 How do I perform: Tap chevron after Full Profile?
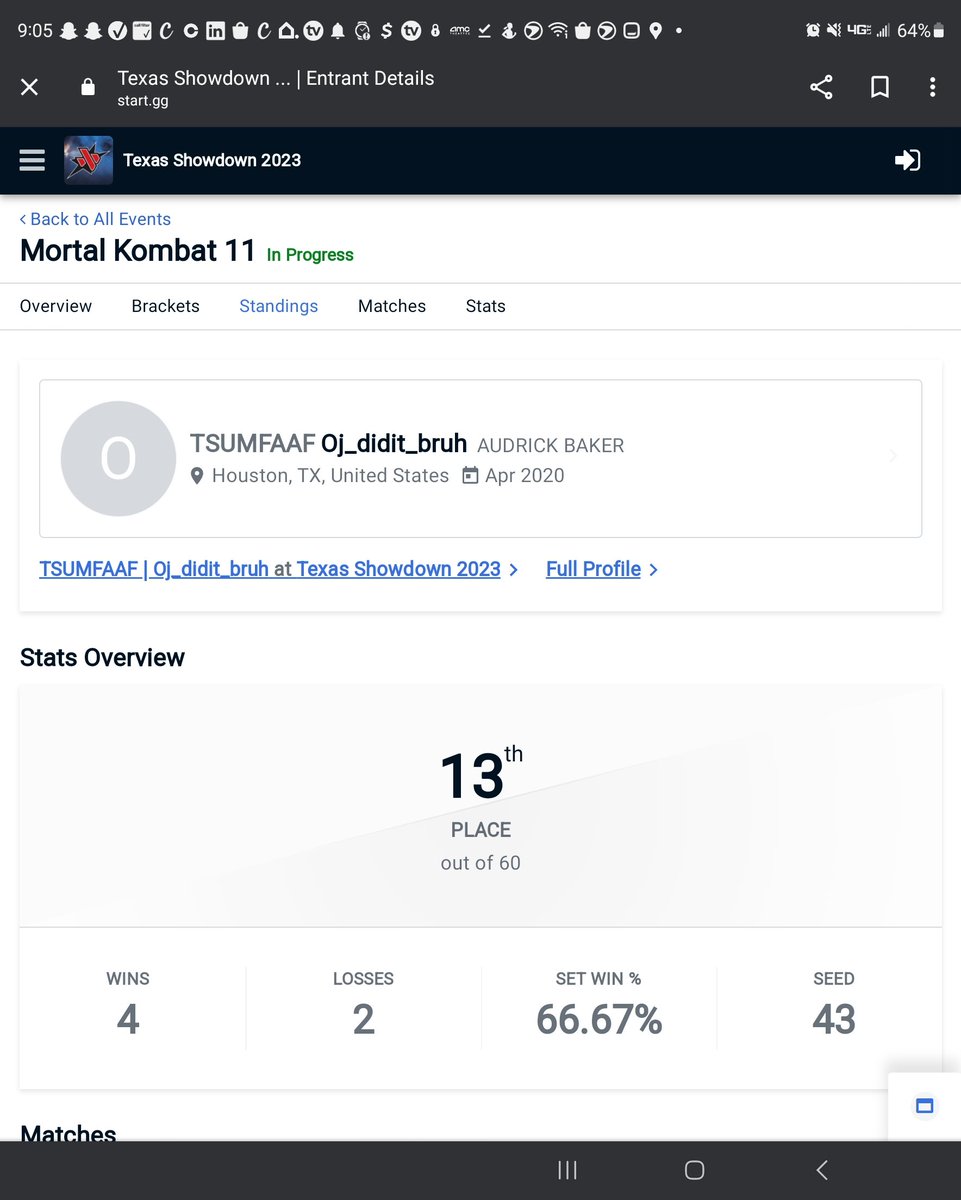pos(653,569)
